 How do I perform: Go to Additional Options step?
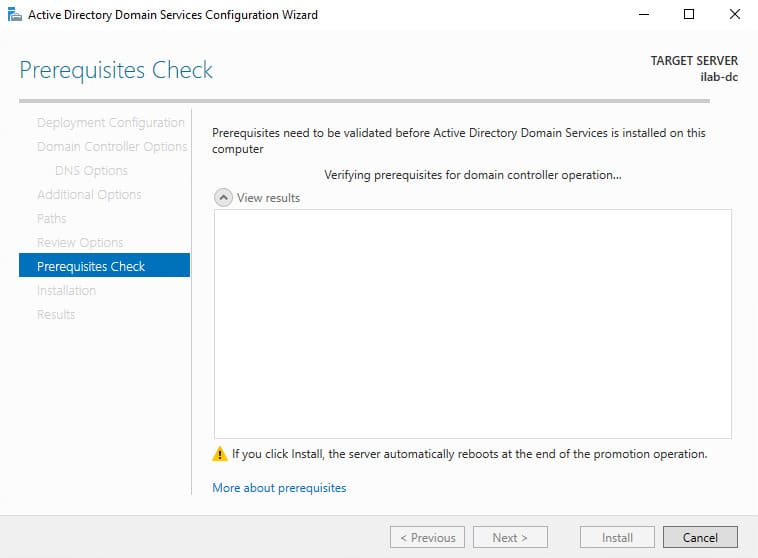(89, 195)
